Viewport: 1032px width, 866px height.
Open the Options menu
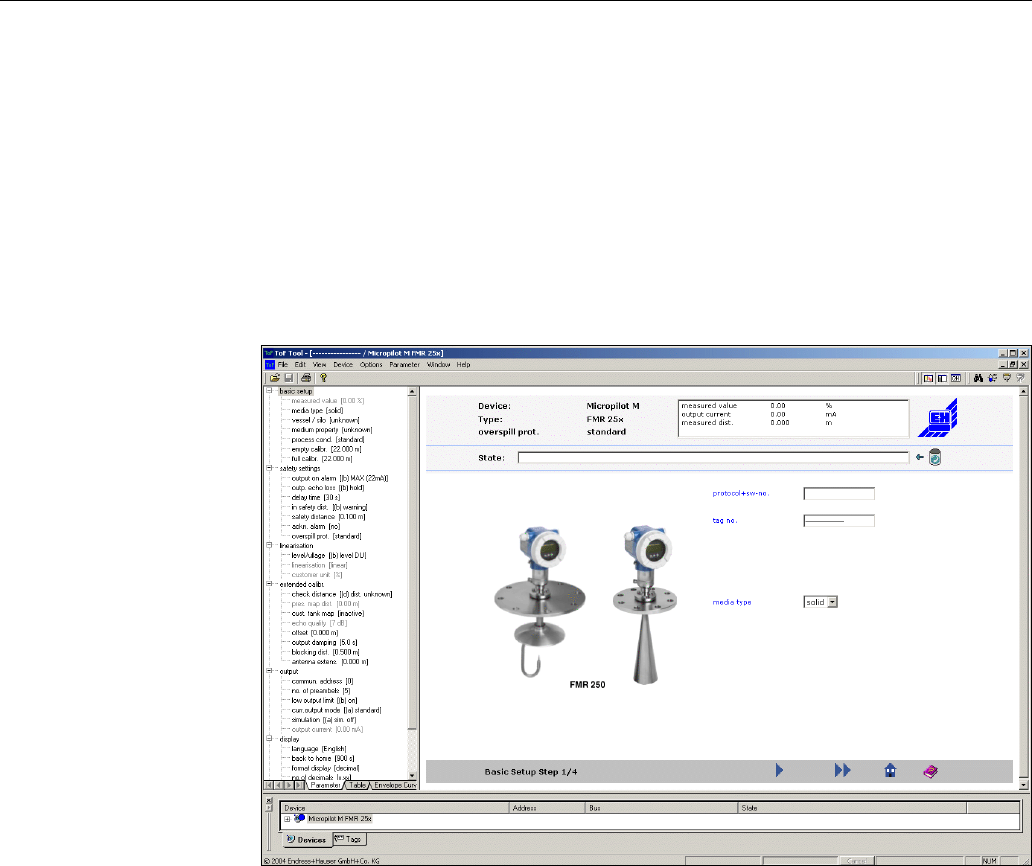coord(371,365)
